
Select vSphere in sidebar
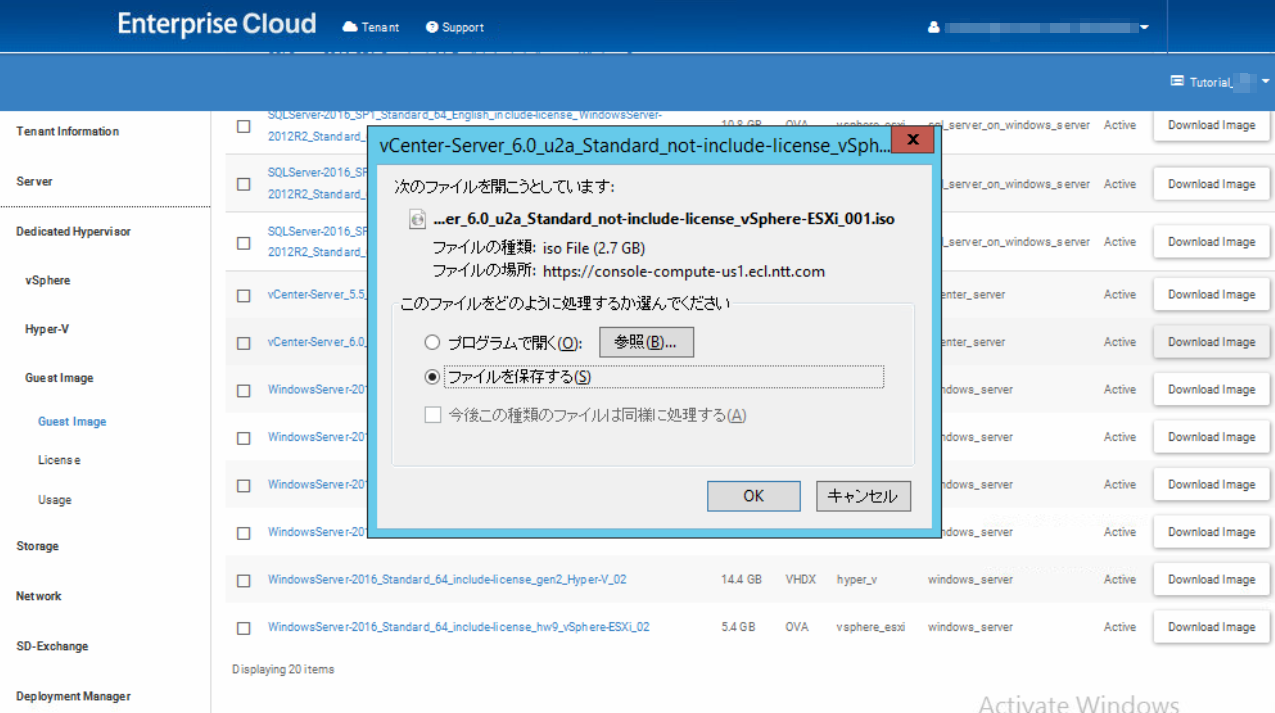coord(48,281)
